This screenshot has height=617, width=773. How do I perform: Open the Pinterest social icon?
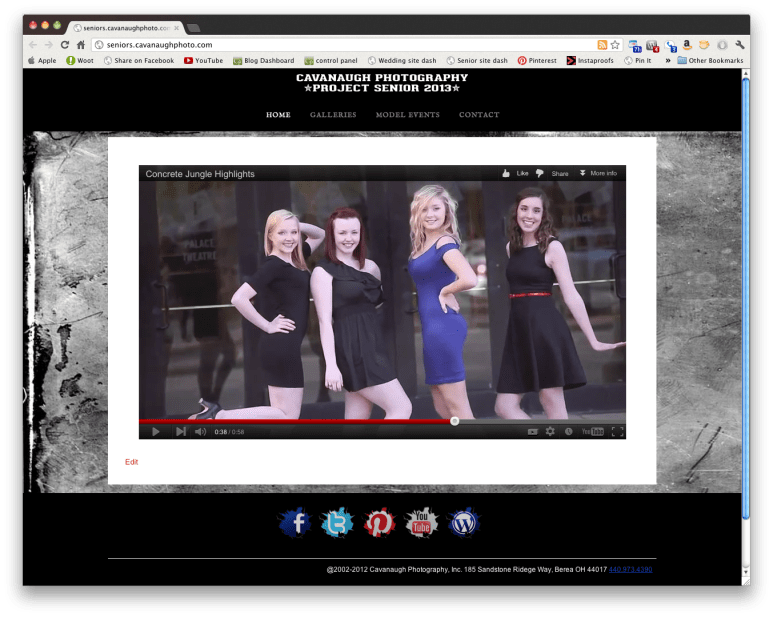[379, 522]
